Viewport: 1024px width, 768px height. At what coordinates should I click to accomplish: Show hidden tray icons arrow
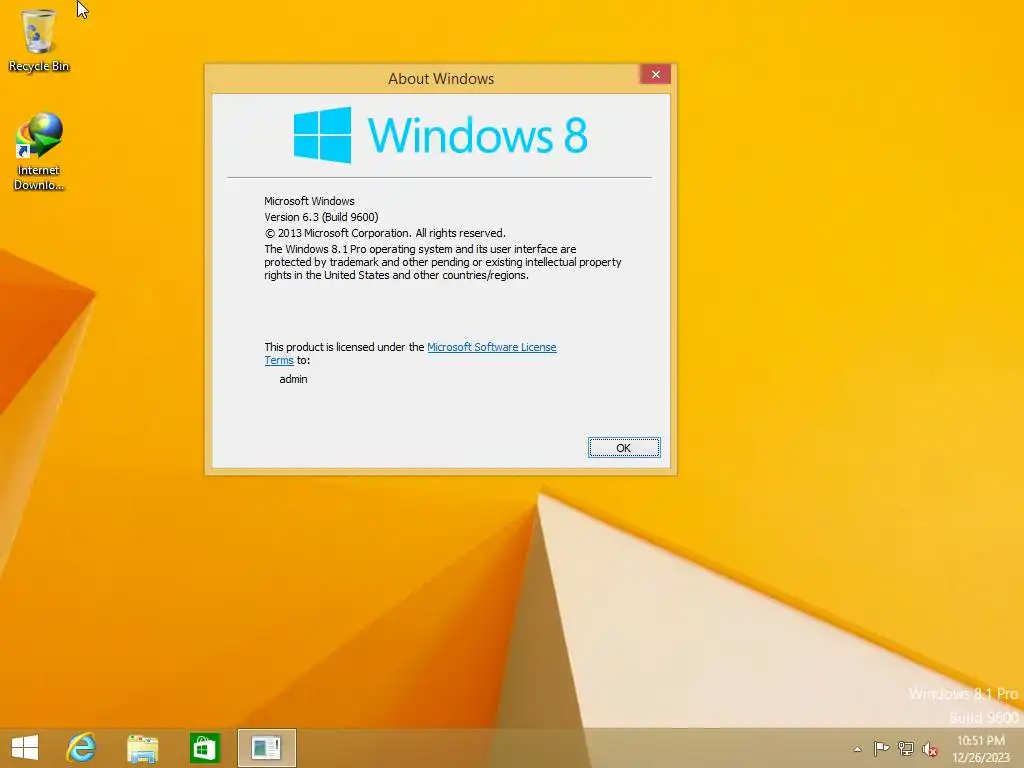[x=857, y=749]
